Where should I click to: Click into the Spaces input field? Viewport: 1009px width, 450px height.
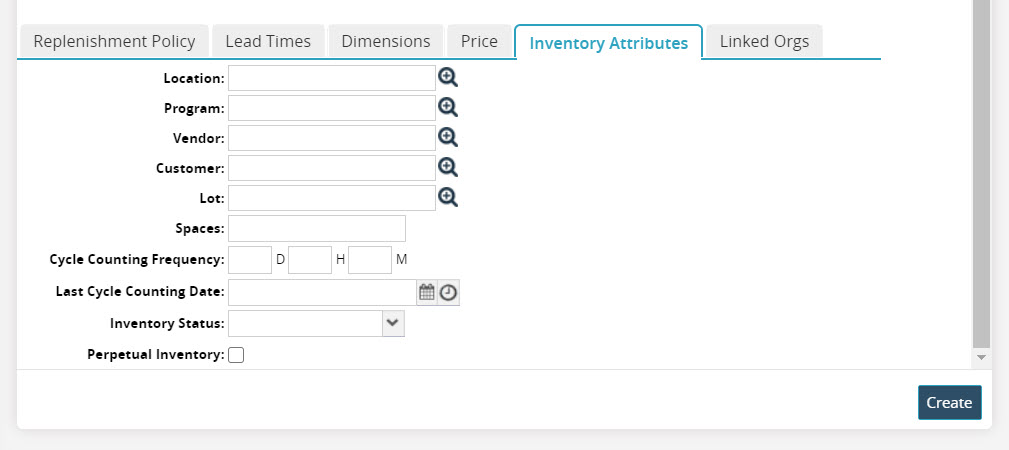pos(317,229)
